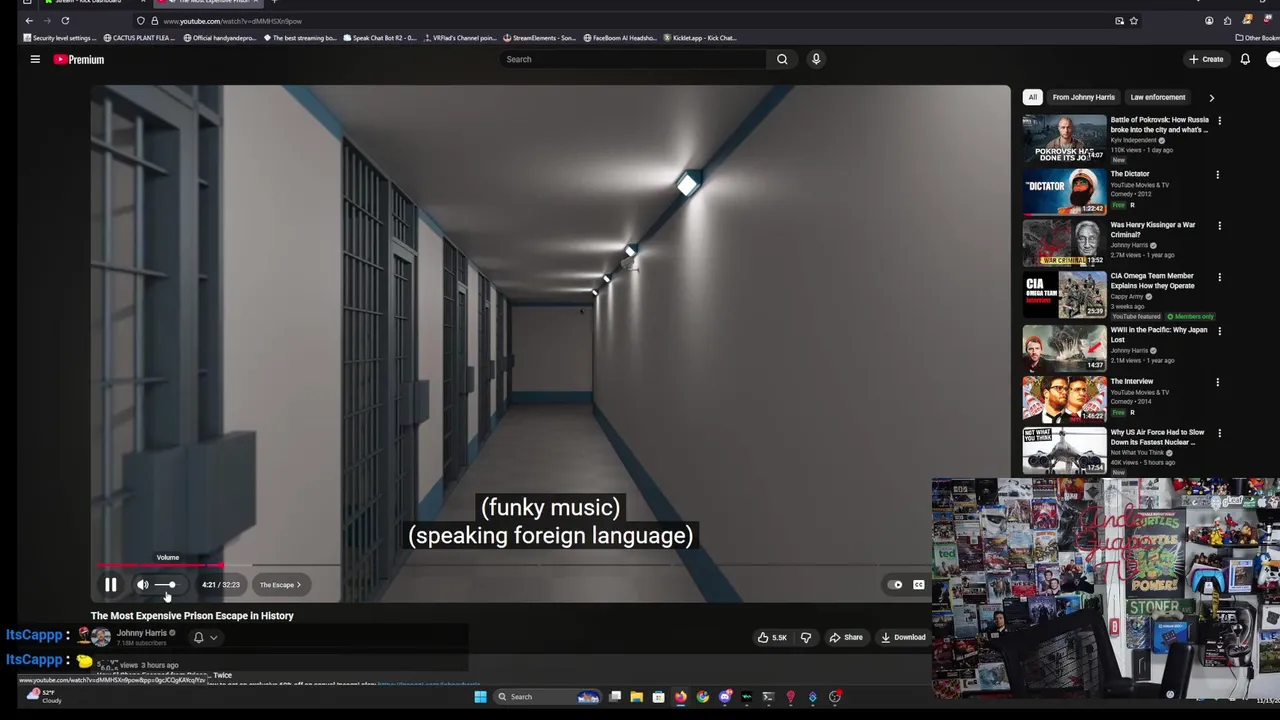Open the Why US Air Force video title
The height and width of the screenshot is (720, 1280).
1157,437
